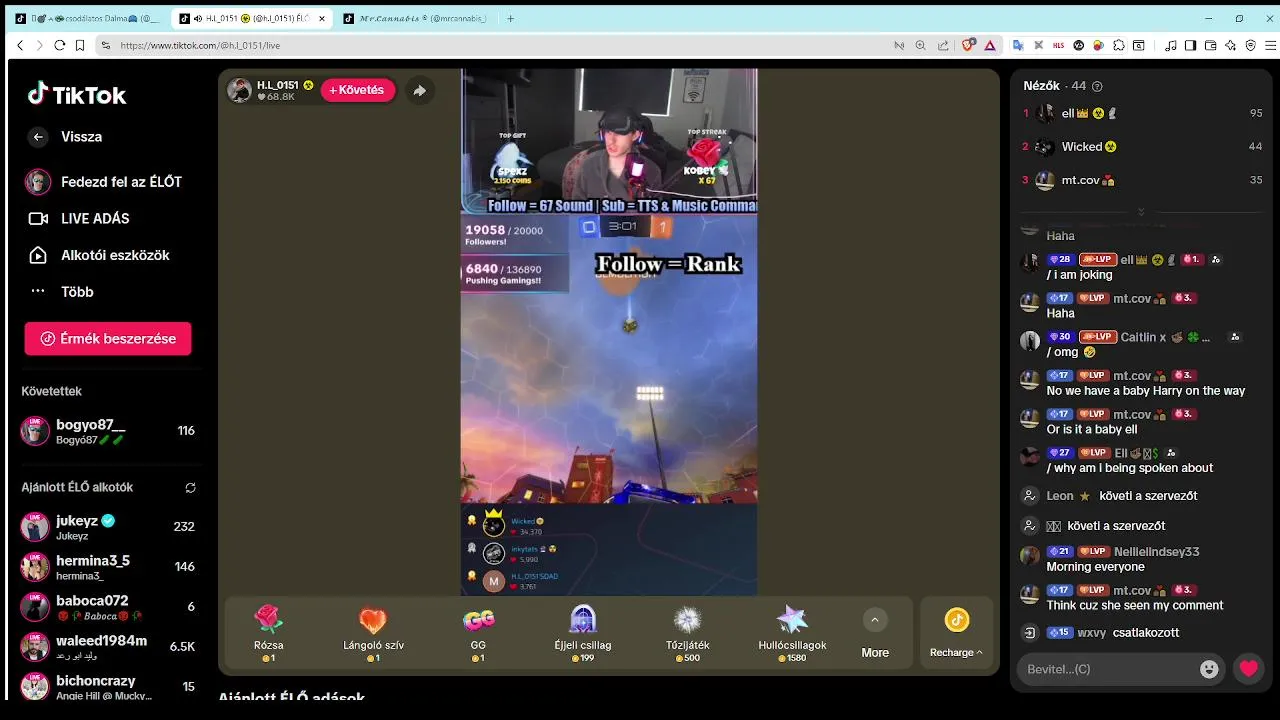Click Caitlin x chat username
1280x720 pixels.
pyautogui.click(x=1143, y=338)
